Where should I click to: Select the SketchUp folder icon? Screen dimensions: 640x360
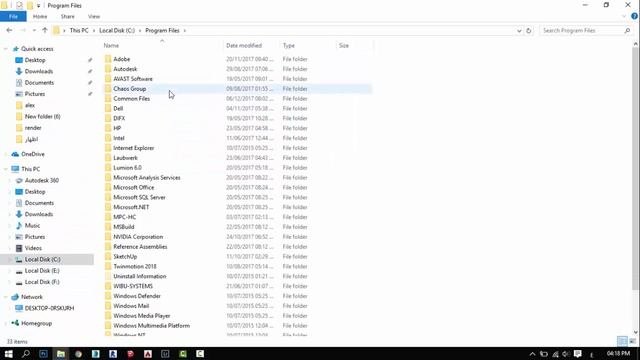coord(108,257)
